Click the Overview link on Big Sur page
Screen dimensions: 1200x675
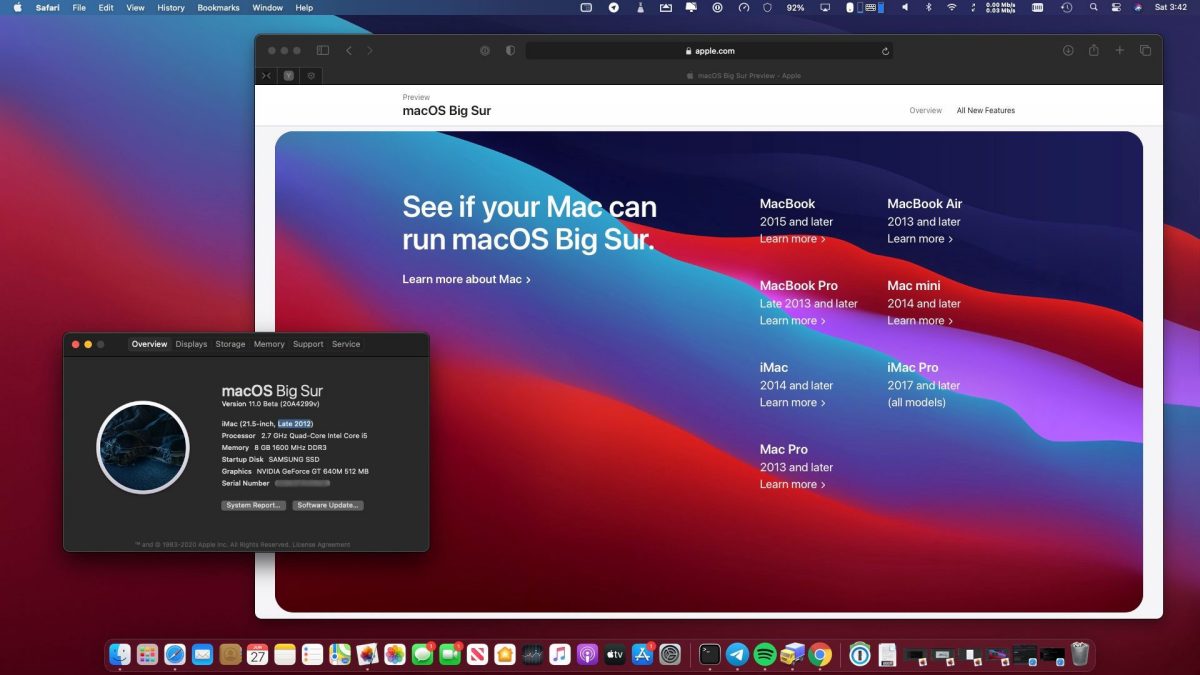(x=925, y=111)
